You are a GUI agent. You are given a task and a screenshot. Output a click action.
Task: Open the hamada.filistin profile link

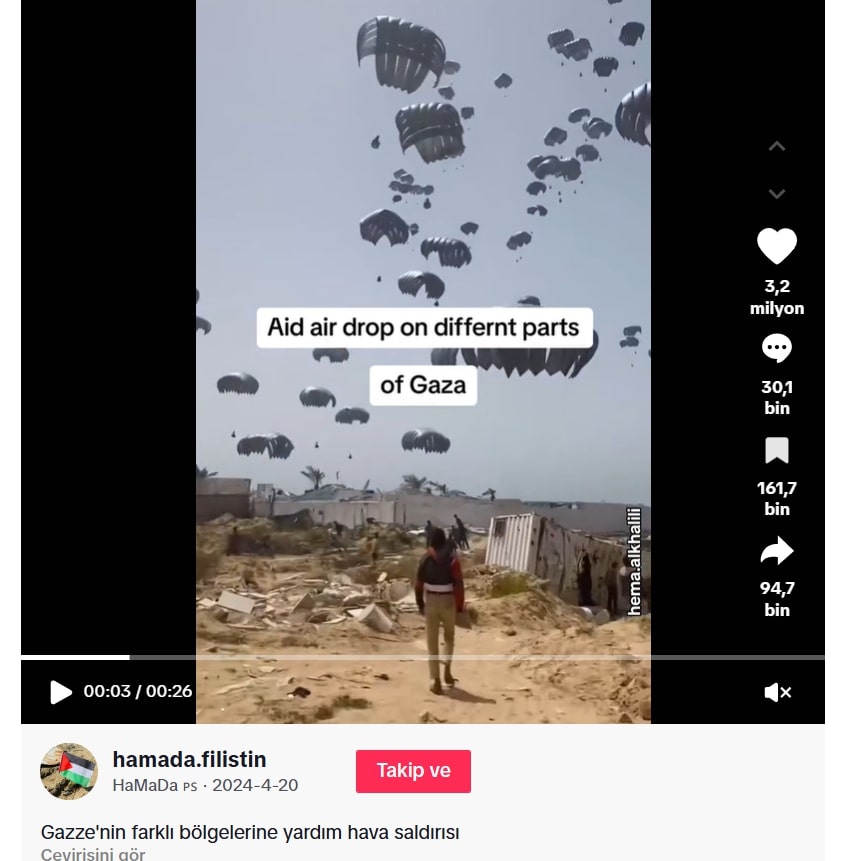pyautogui.click(x=189, y=759)
